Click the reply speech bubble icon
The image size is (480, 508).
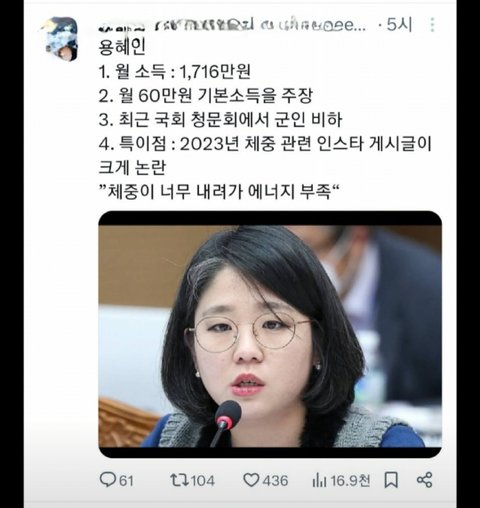click(x=107, y=480)
